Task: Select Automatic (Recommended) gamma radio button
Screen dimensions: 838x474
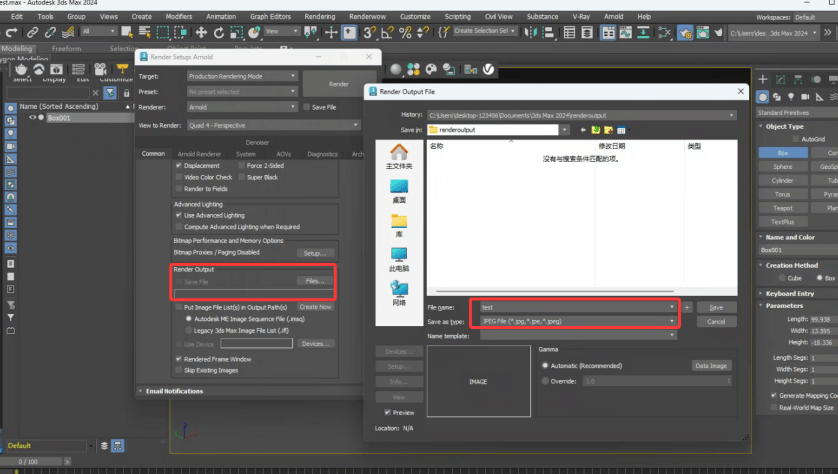Action: tap(545, 366)
